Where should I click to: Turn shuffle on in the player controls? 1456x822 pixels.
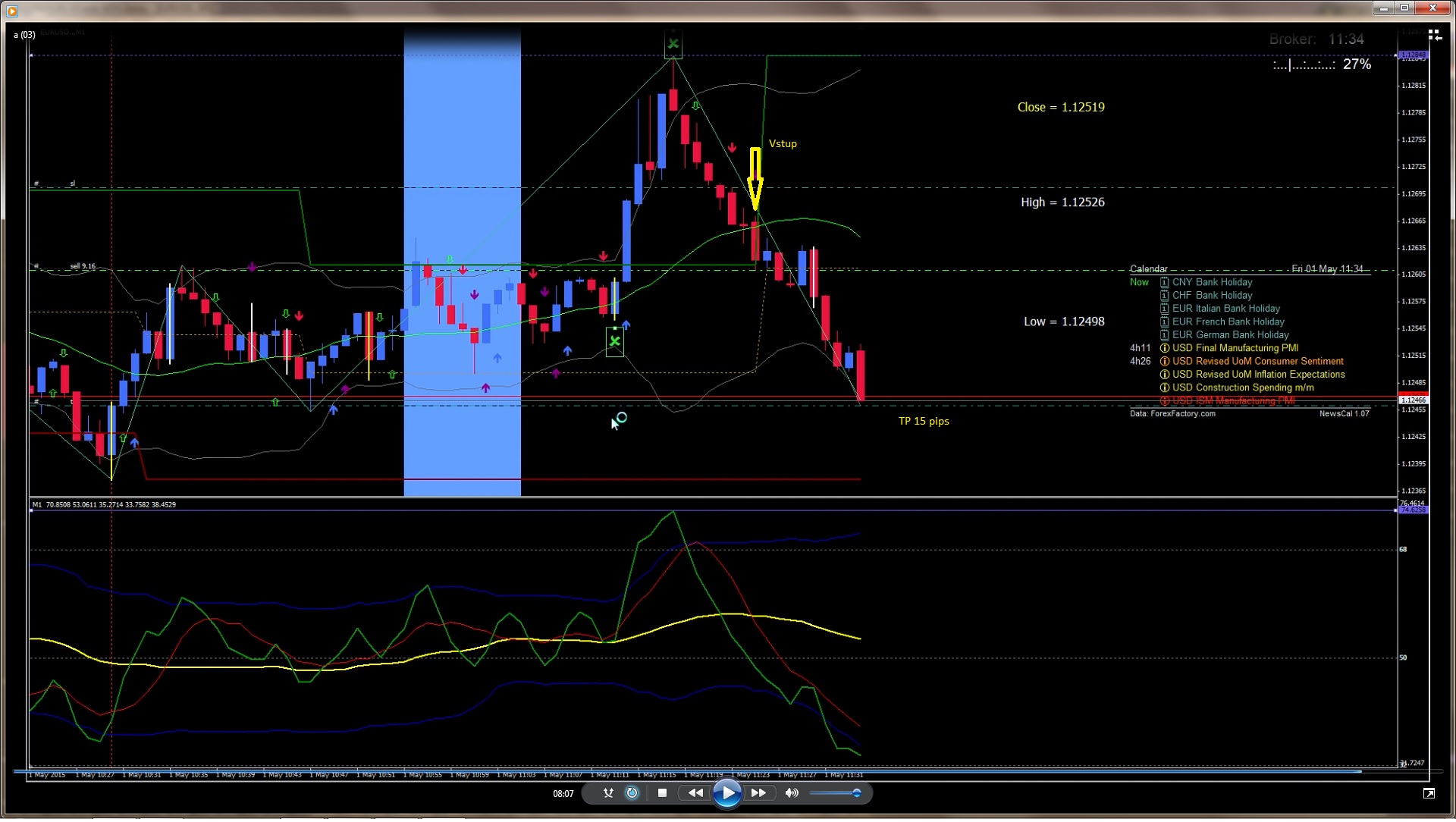point(608,793)
